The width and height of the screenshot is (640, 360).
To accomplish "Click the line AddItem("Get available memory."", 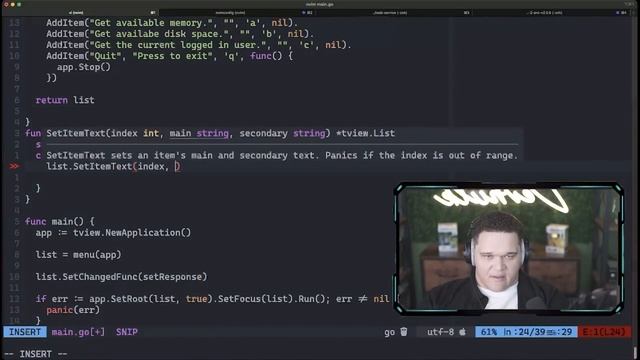I will pyautogui.click(x=172, y=23).
